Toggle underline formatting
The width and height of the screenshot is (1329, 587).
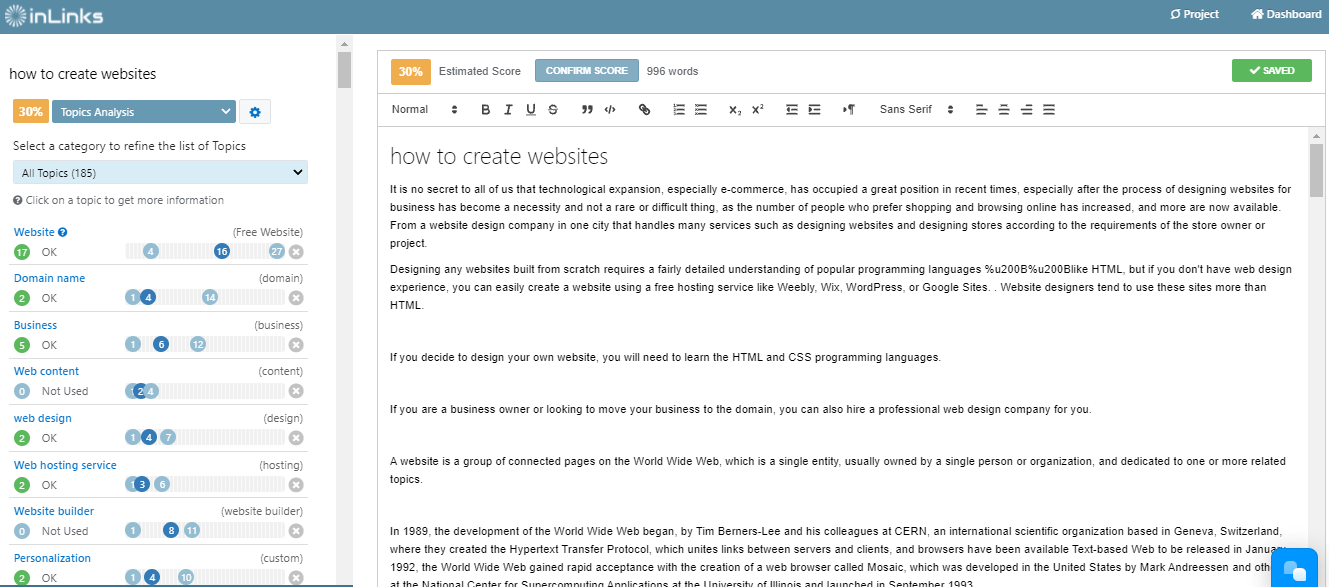click(531, 110)
